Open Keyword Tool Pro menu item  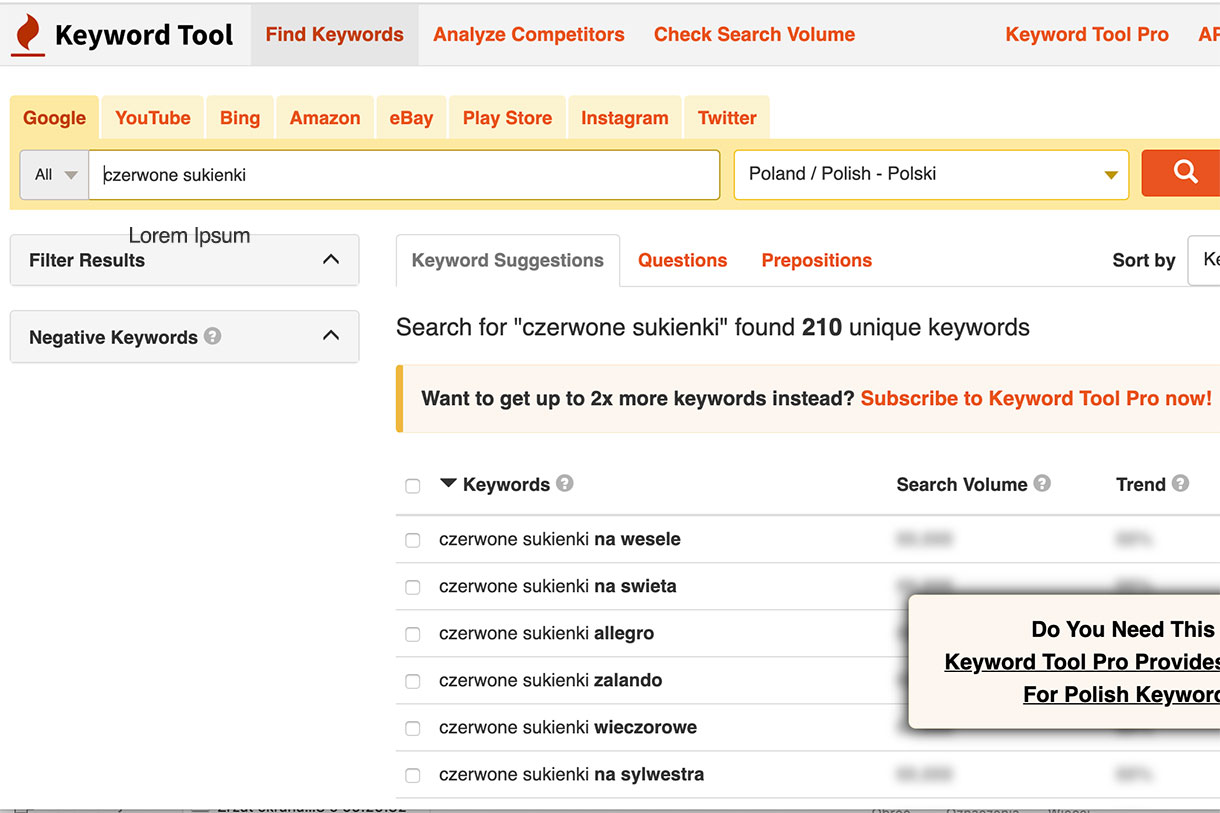click(x=1087, y=34)
